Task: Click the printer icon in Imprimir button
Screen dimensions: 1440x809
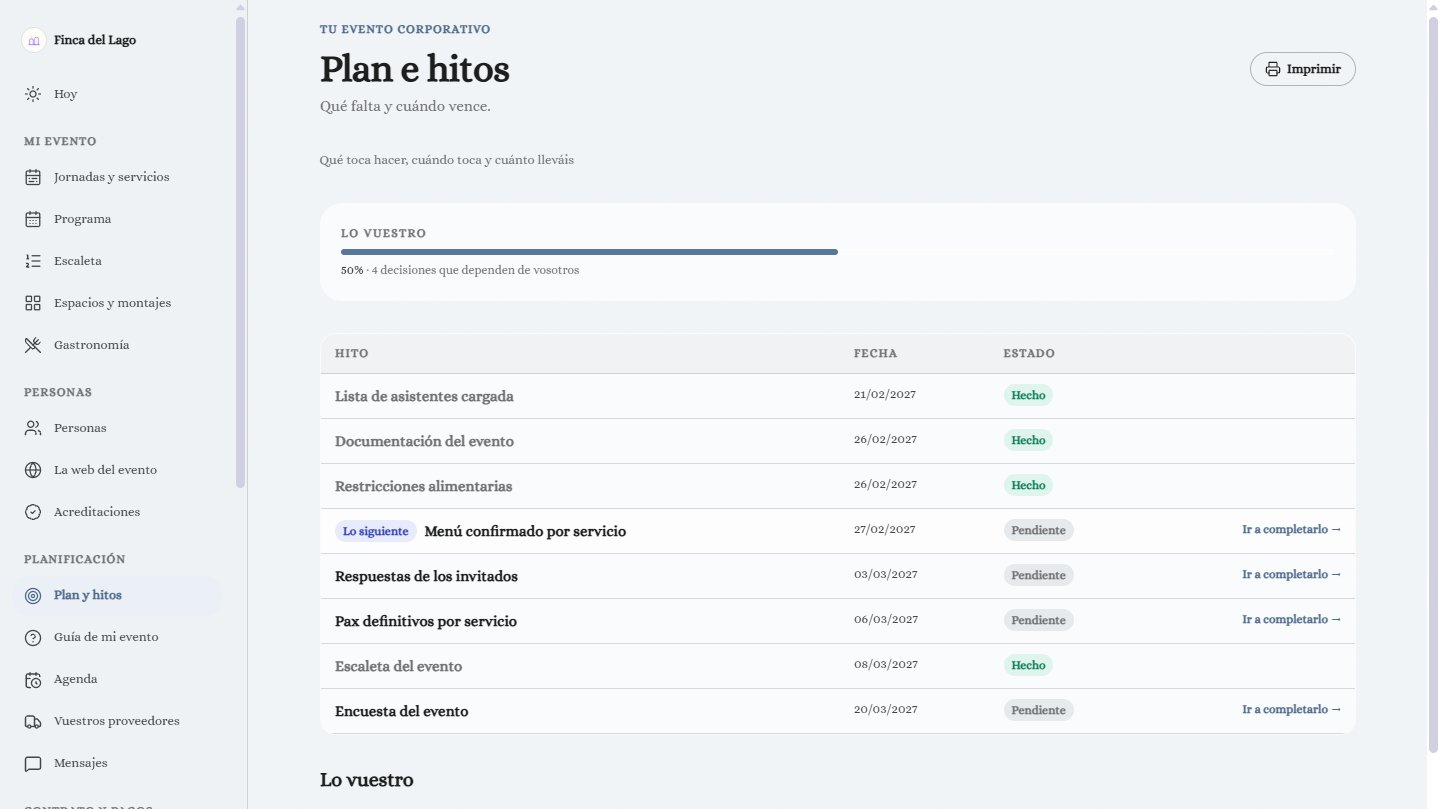Action: coord(1273,69)
